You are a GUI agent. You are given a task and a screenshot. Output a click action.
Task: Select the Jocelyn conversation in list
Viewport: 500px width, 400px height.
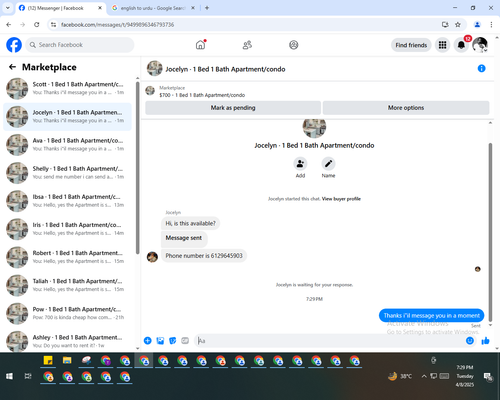pyautogui.click(x=67, y=117)
